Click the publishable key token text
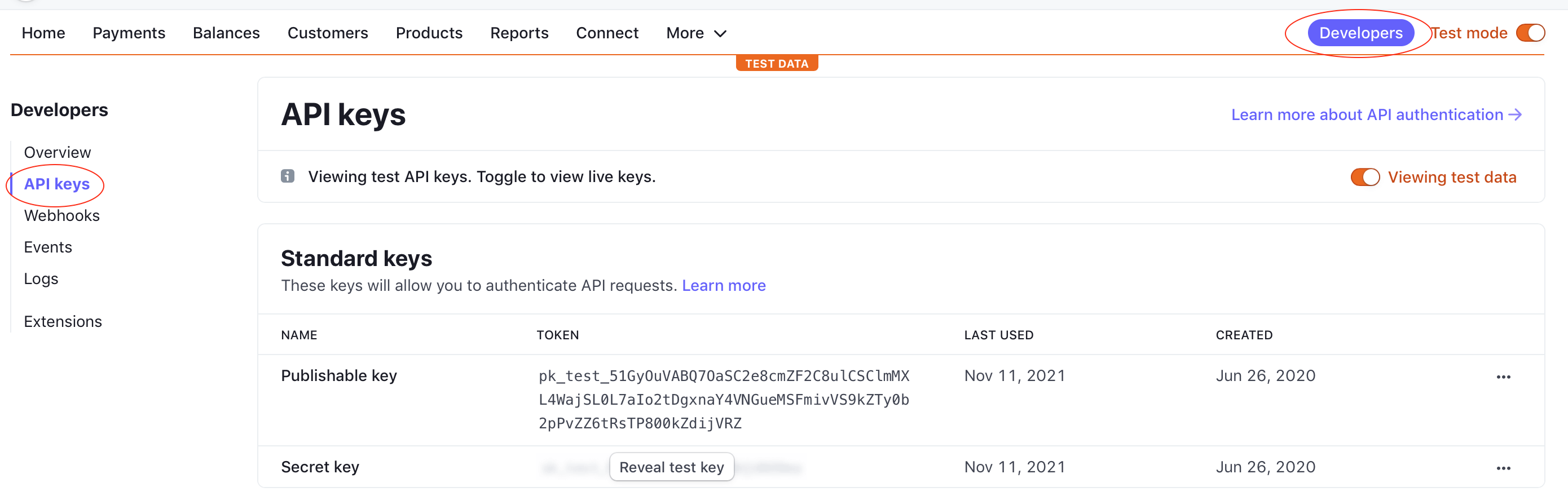This screenshot has height=496, width=1568. pyautogui.click(x=723, y=399)
